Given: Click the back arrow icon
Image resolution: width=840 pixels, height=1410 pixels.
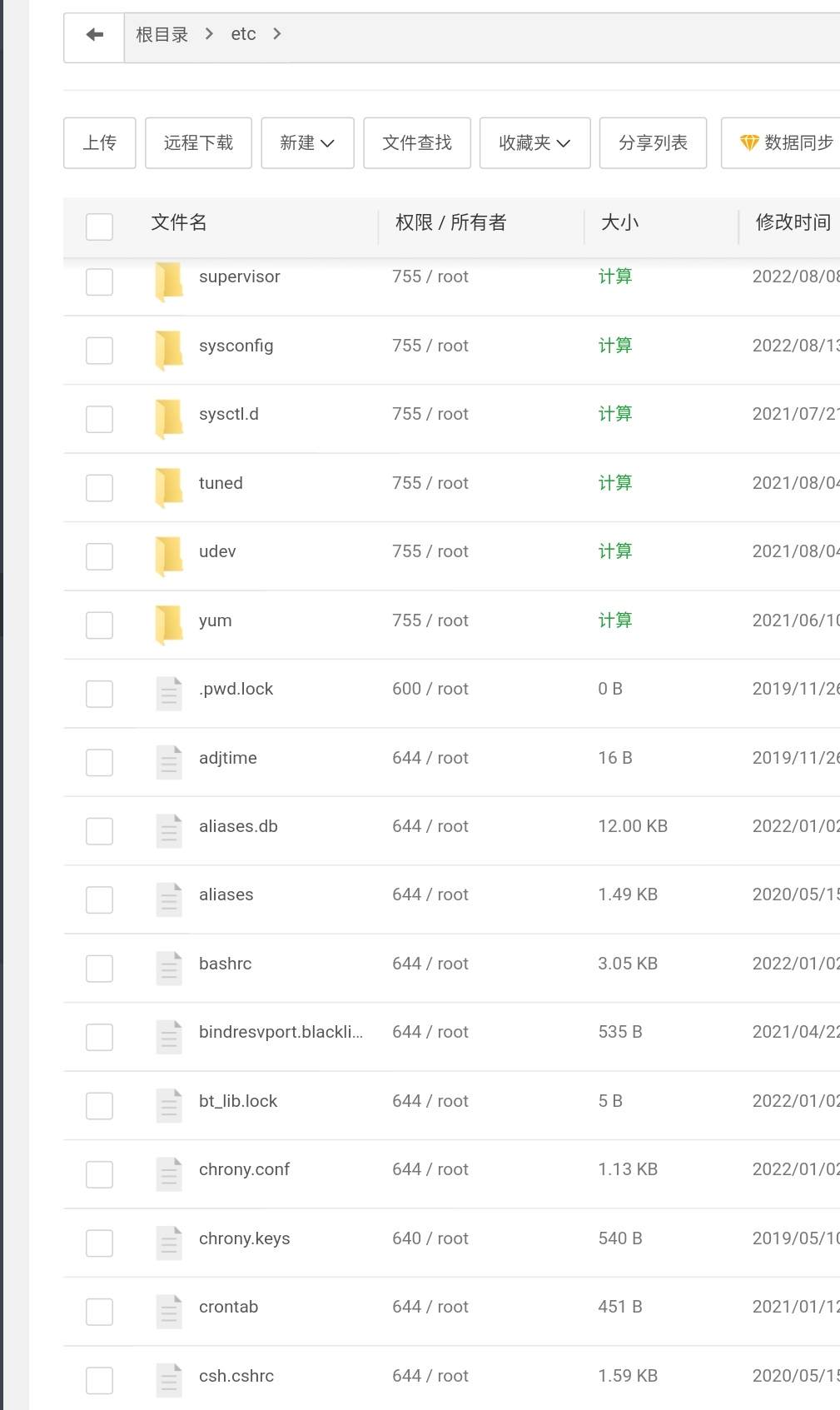Looking at the screenshot, I should tap(94, 34).
